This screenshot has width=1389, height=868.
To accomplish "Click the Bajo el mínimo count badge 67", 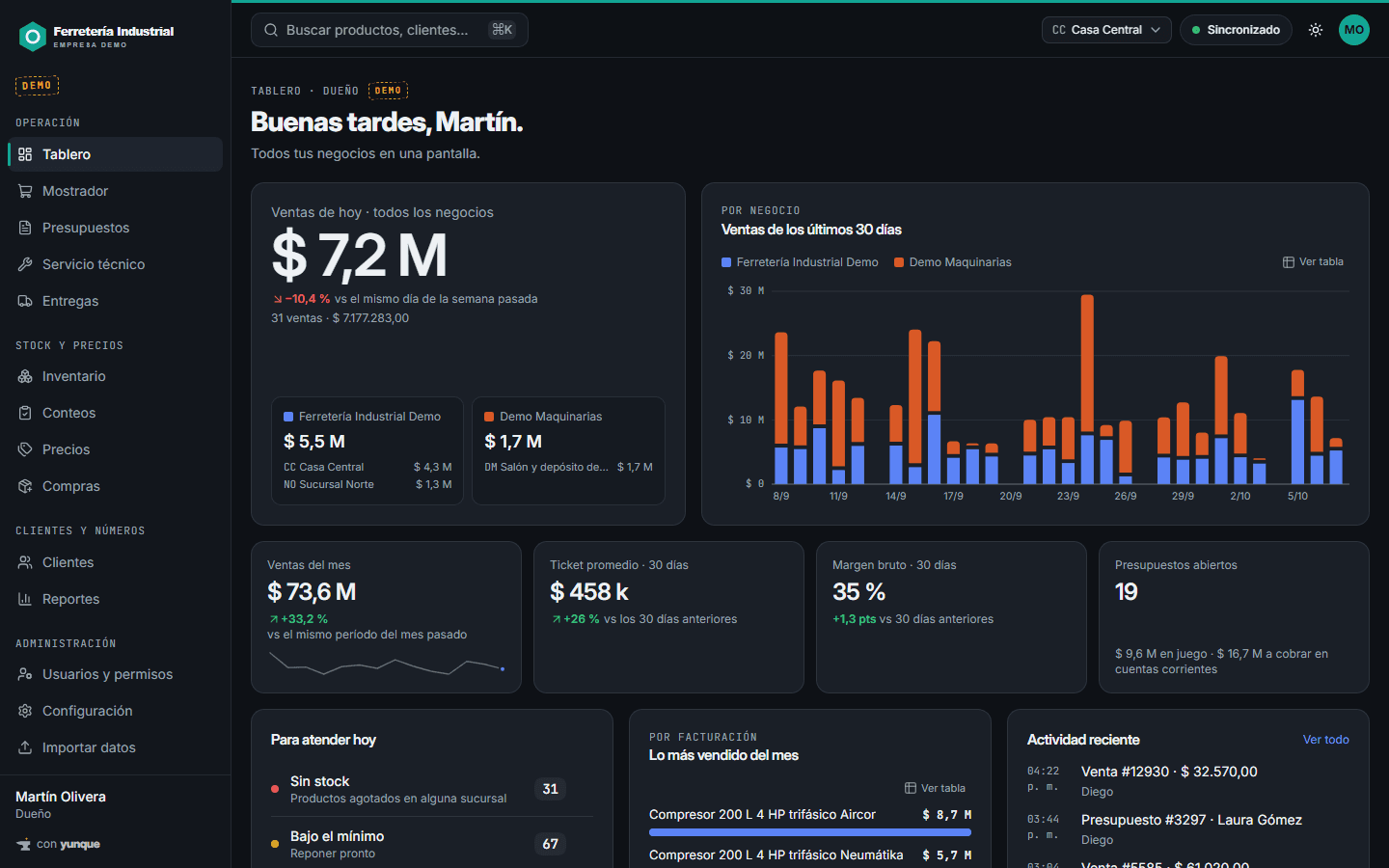I will click(x=550, y=844).
